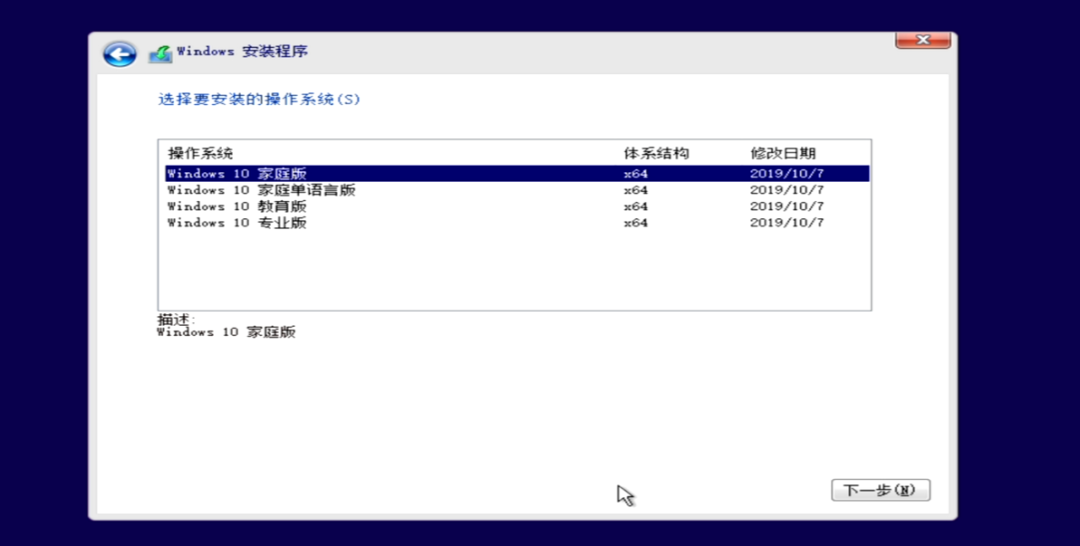Click the Windows 安装程序 title text
The width and height of the screenshot is (1080, 546).
(x=242, y=52)
